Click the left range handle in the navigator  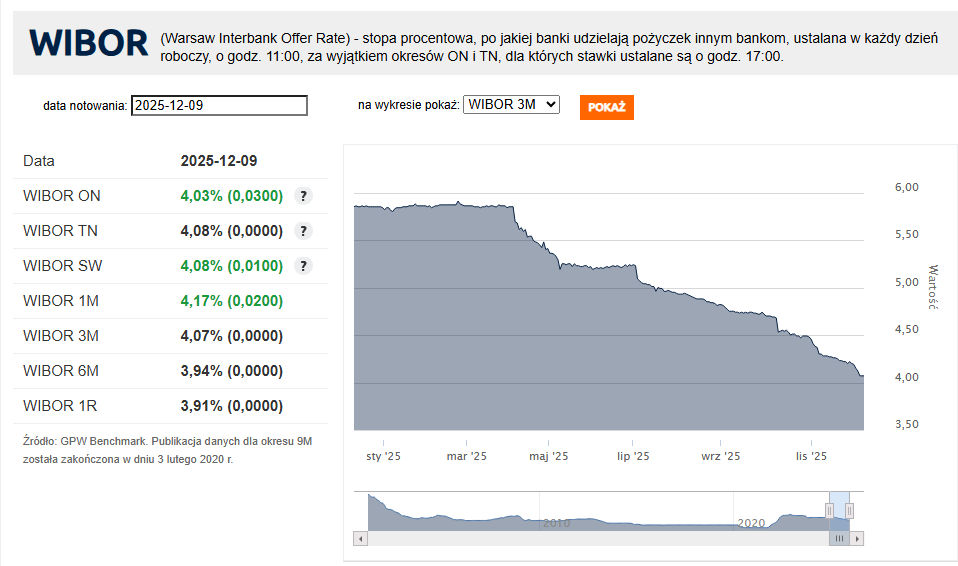[829, 510]
